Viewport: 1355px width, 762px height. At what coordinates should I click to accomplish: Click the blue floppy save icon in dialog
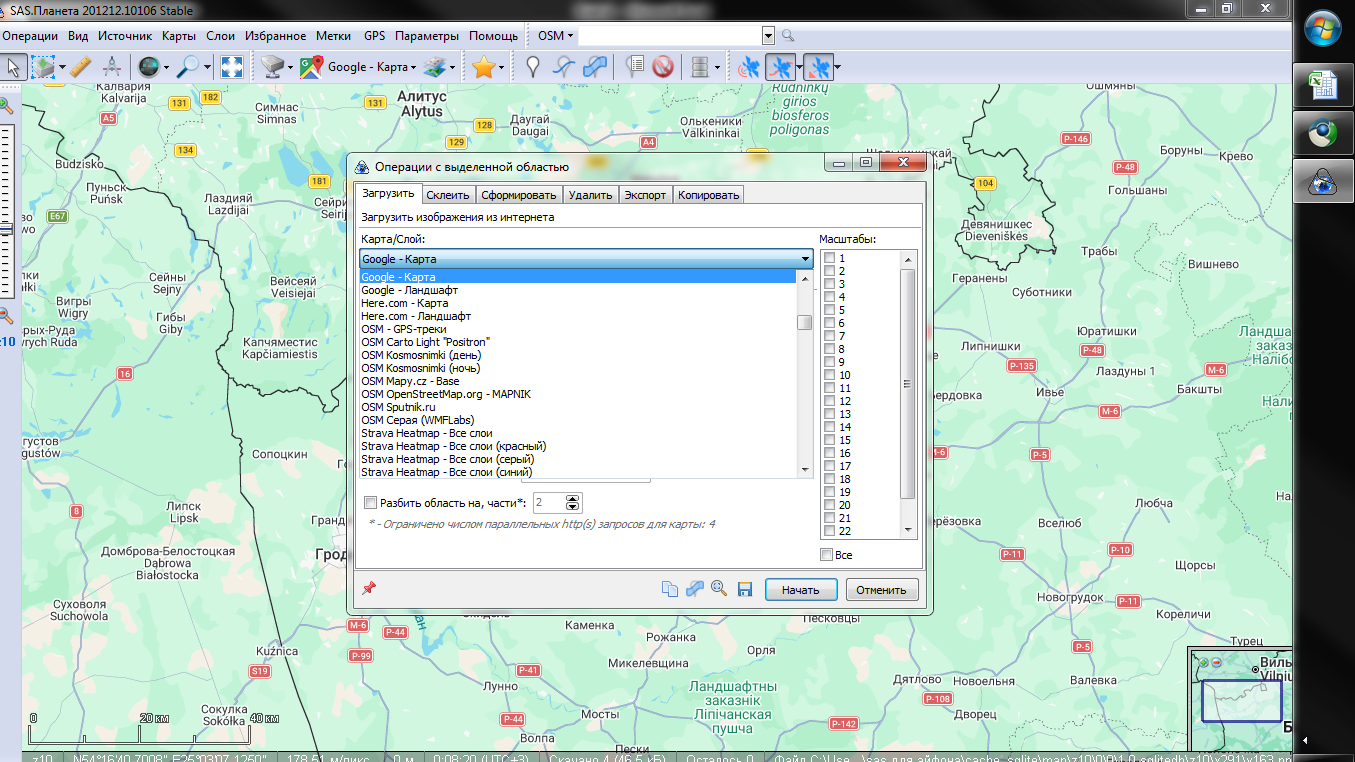[x=744, y=589]
